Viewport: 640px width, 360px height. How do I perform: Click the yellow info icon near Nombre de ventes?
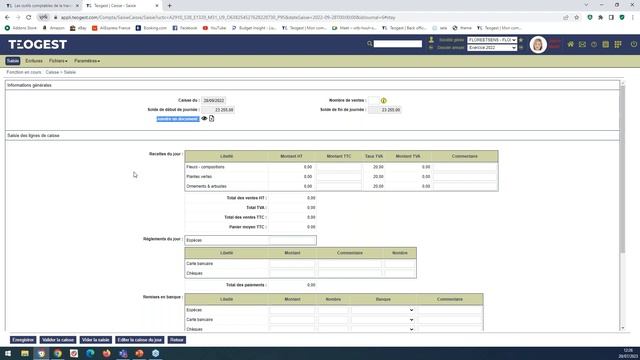tap(383, 100)
